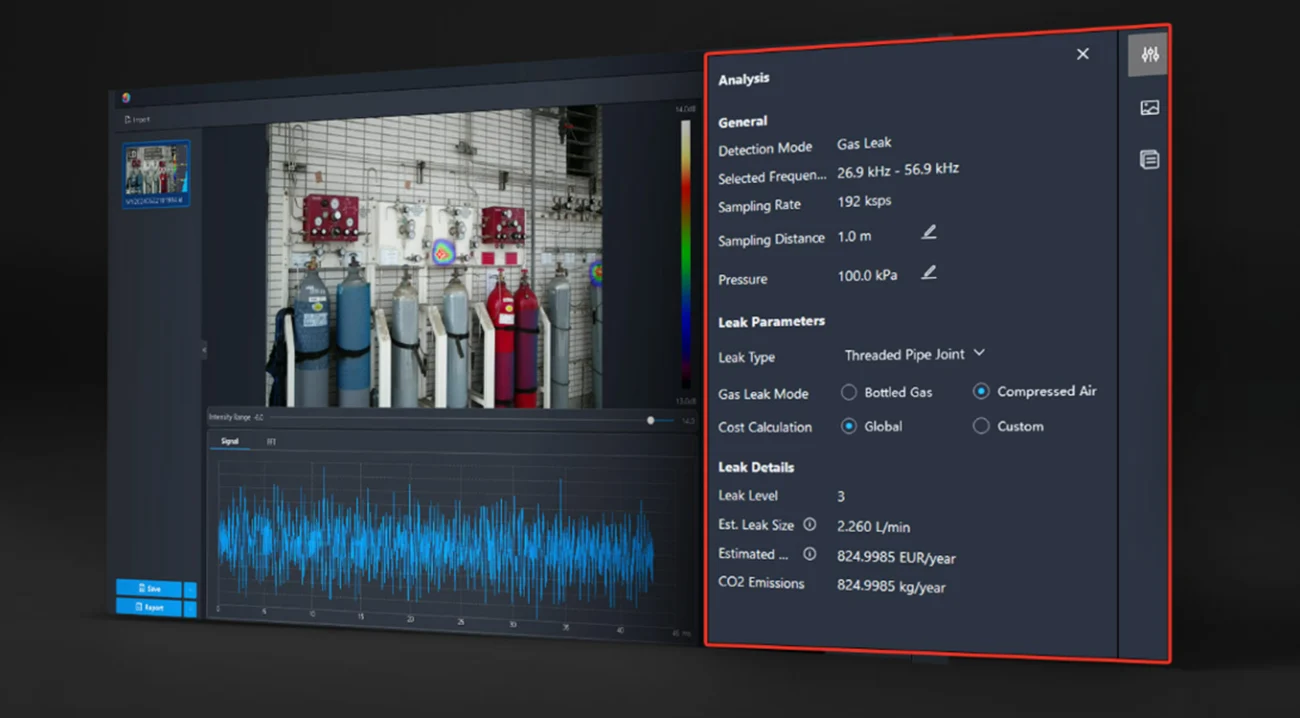Choose Custom cost calculation
This screenshot has width=1300, height=718.
(981, 426)
